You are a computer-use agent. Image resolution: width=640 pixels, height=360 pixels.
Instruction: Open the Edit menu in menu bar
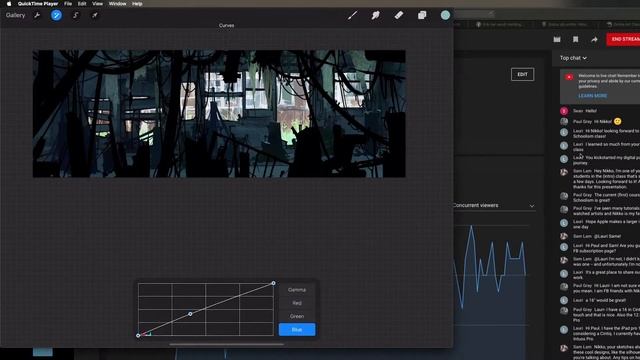[x=82, y=4]
